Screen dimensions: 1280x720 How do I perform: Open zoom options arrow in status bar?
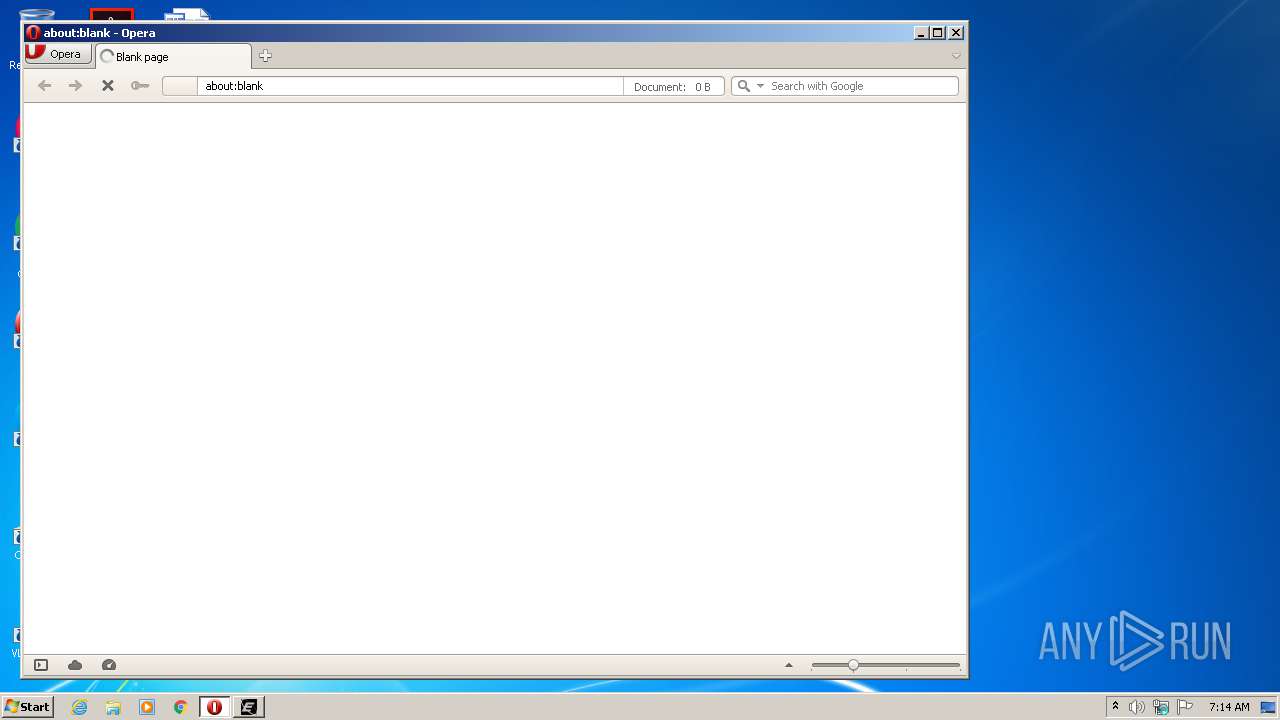[x=788, y=665]
